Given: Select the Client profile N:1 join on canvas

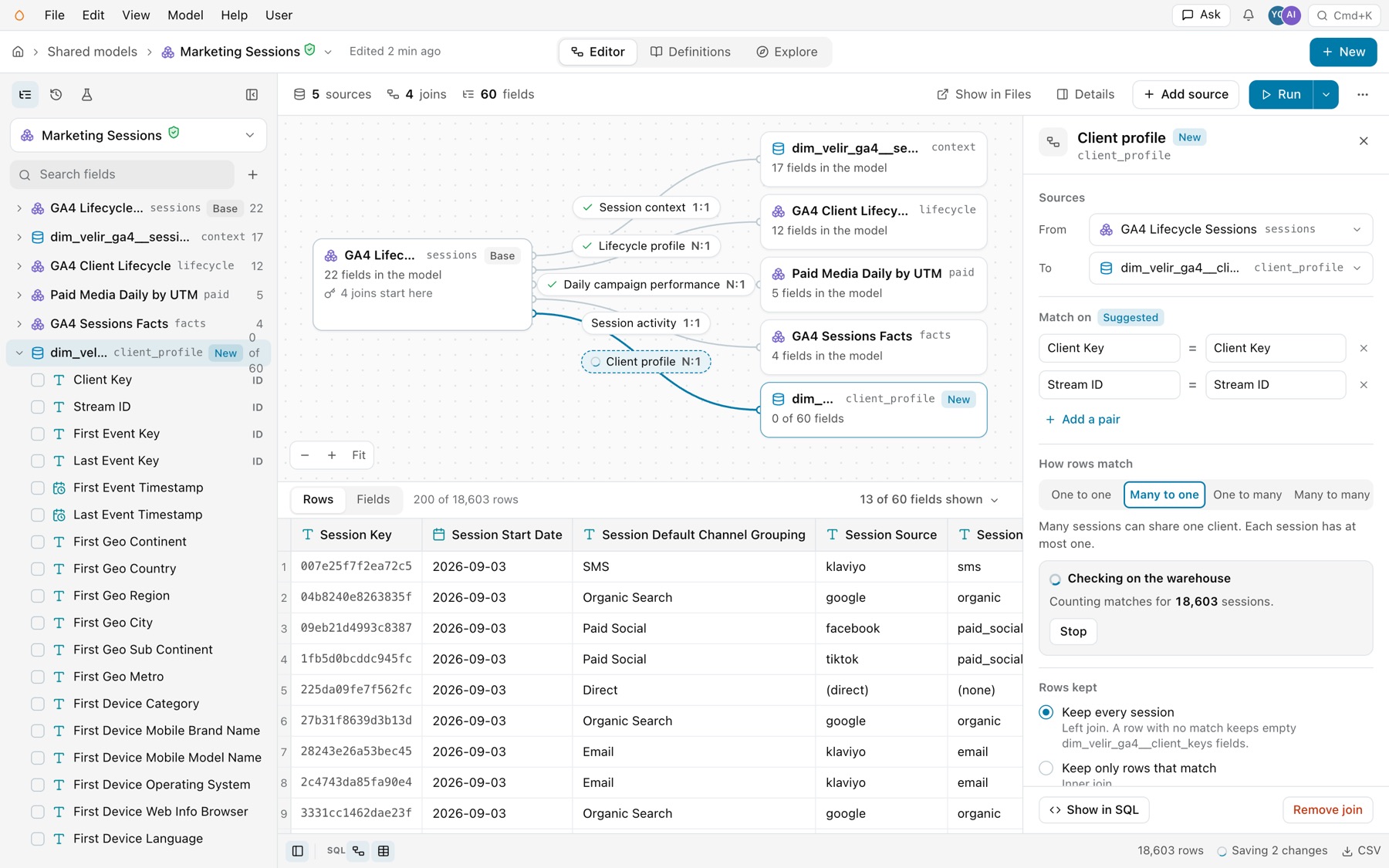Looking at the screenshot, I should pos(646,362).
